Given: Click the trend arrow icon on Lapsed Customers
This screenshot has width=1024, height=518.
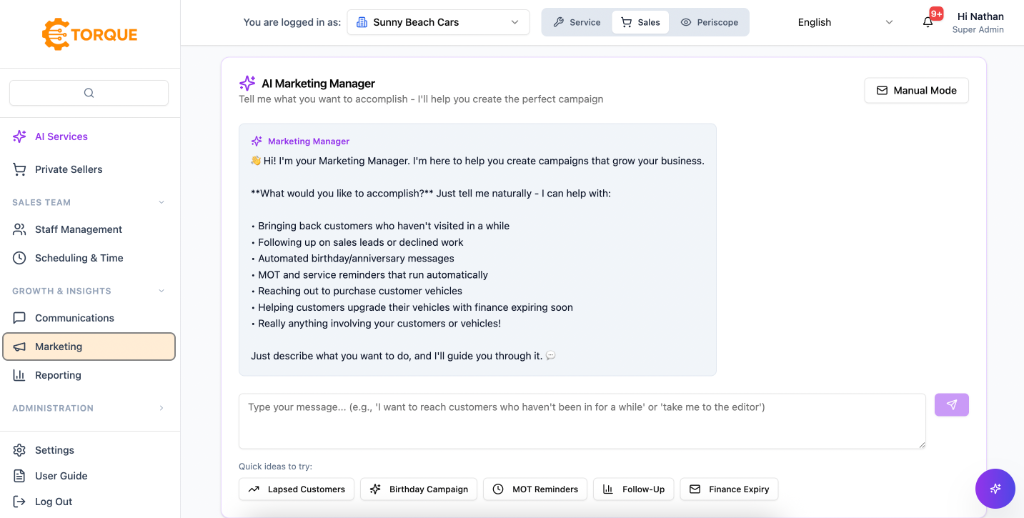Looking at the screenshot, I should coord(253,489).
